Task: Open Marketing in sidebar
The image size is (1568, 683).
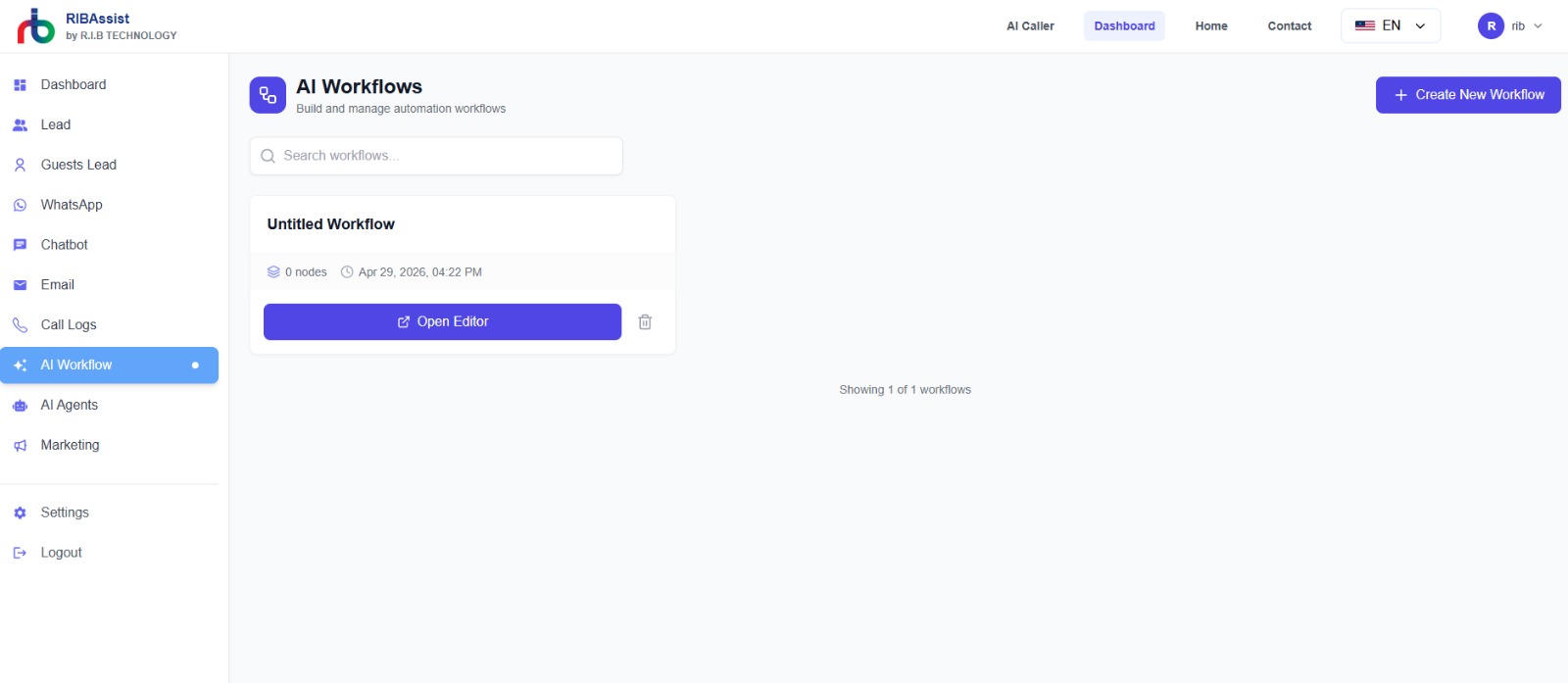Action: (x=109, y=446)
